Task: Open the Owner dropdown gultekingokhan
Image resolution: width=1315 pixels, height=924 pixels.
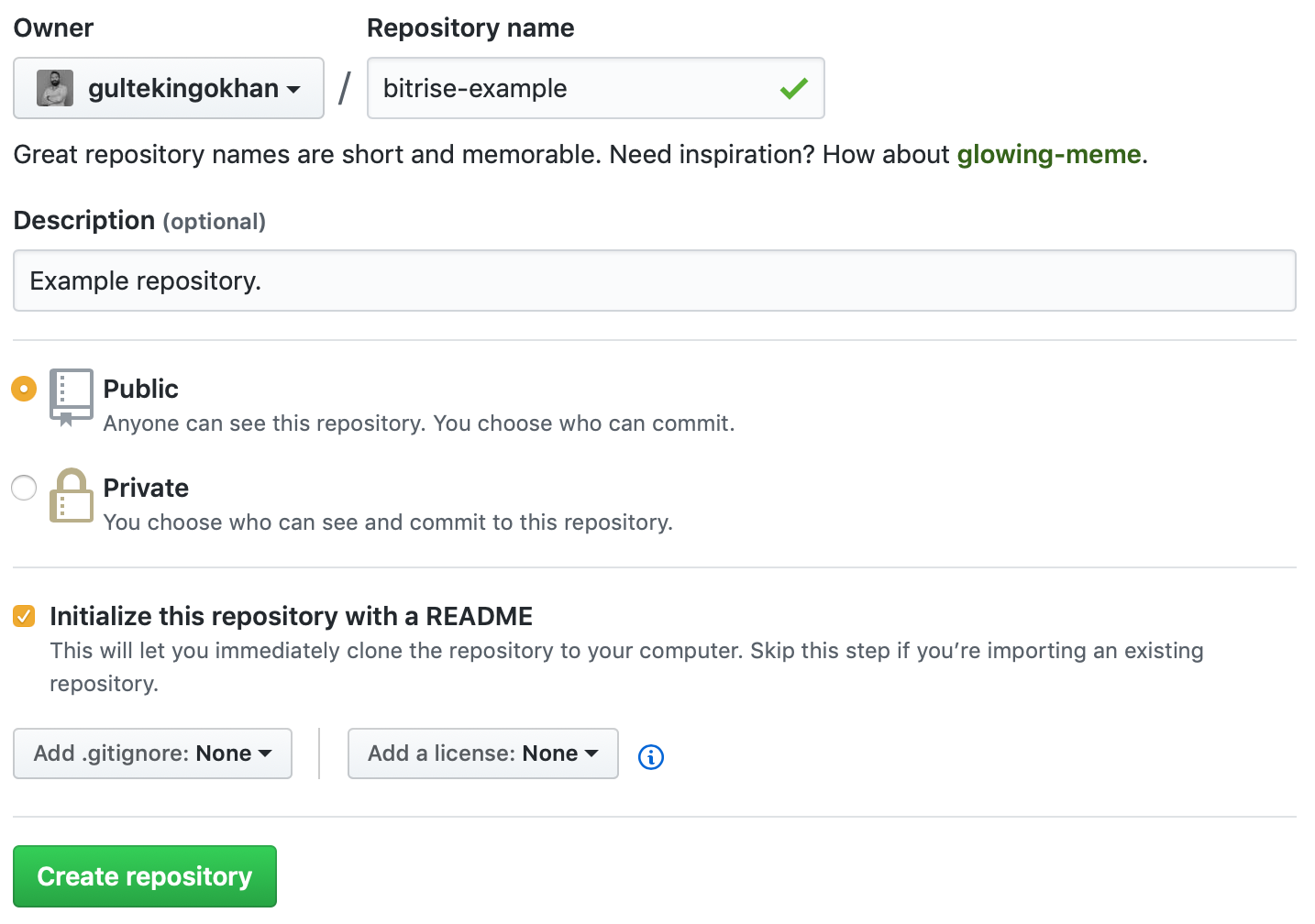Action: point(169,88)
